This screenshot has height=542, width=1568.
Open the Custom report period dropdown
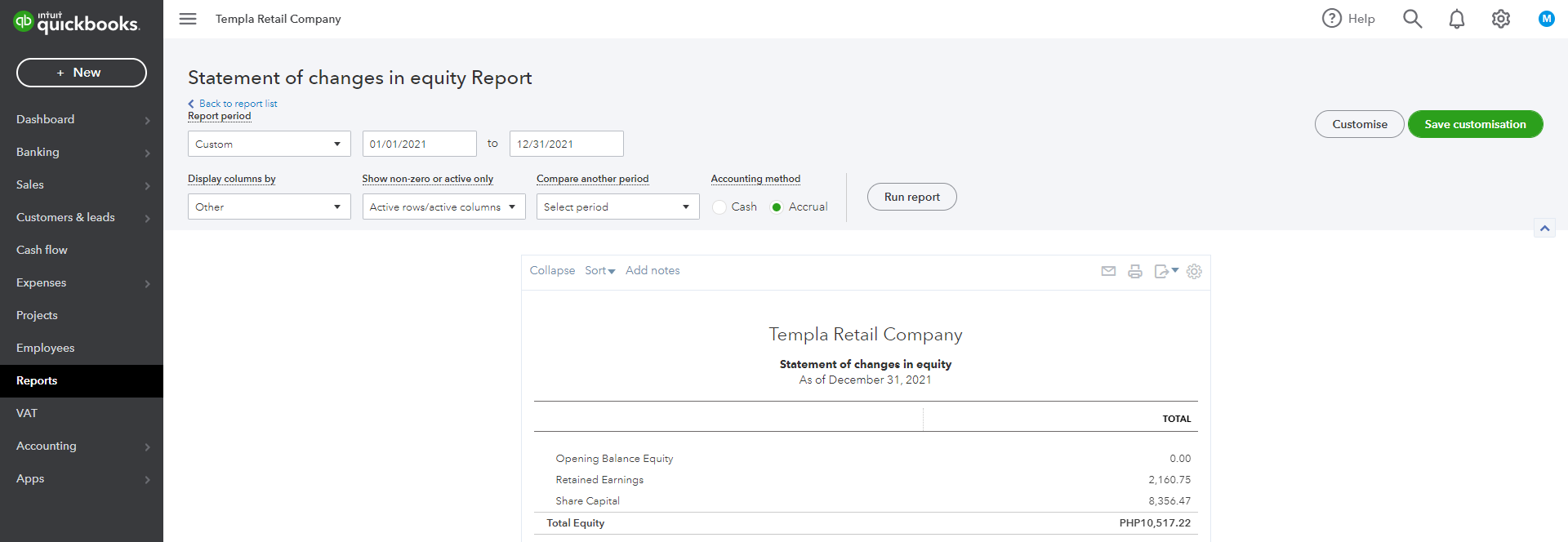click(269, 144)
